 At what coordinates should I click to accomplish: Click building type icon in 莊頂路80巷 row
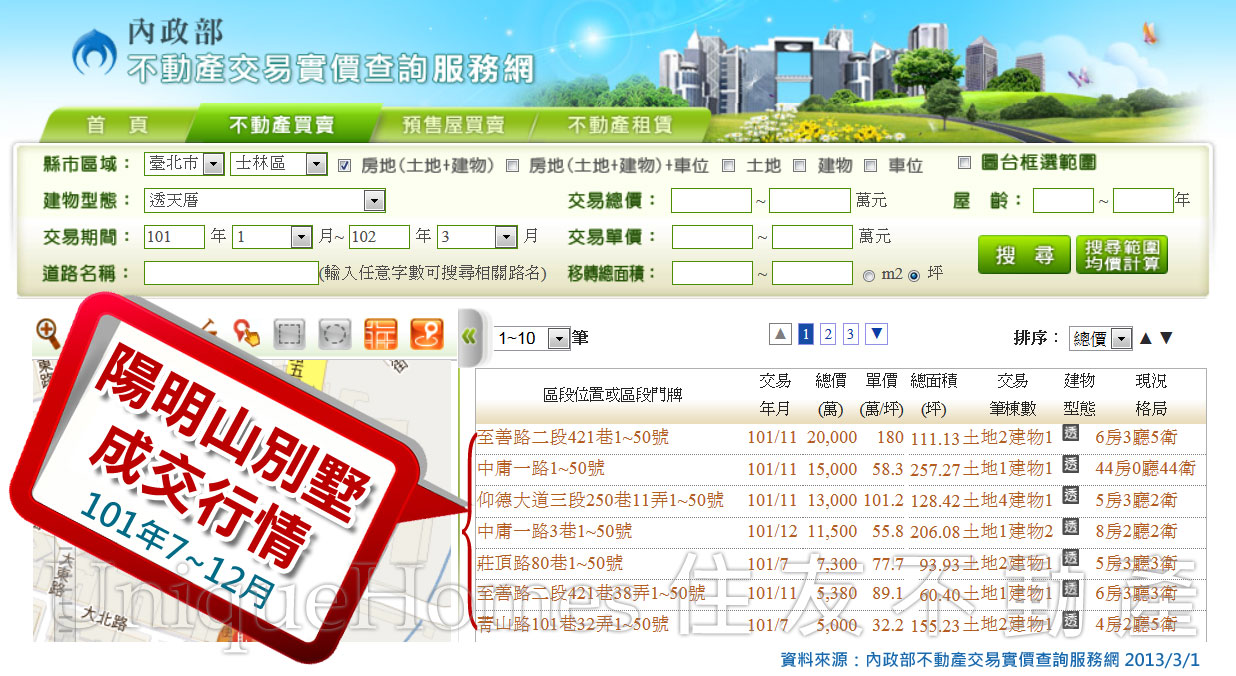1070,558
